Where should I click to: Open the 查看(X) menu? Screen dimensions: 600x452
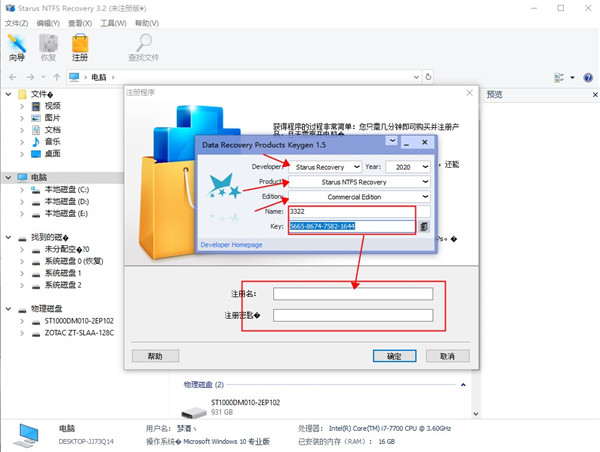tap(80, 23)
